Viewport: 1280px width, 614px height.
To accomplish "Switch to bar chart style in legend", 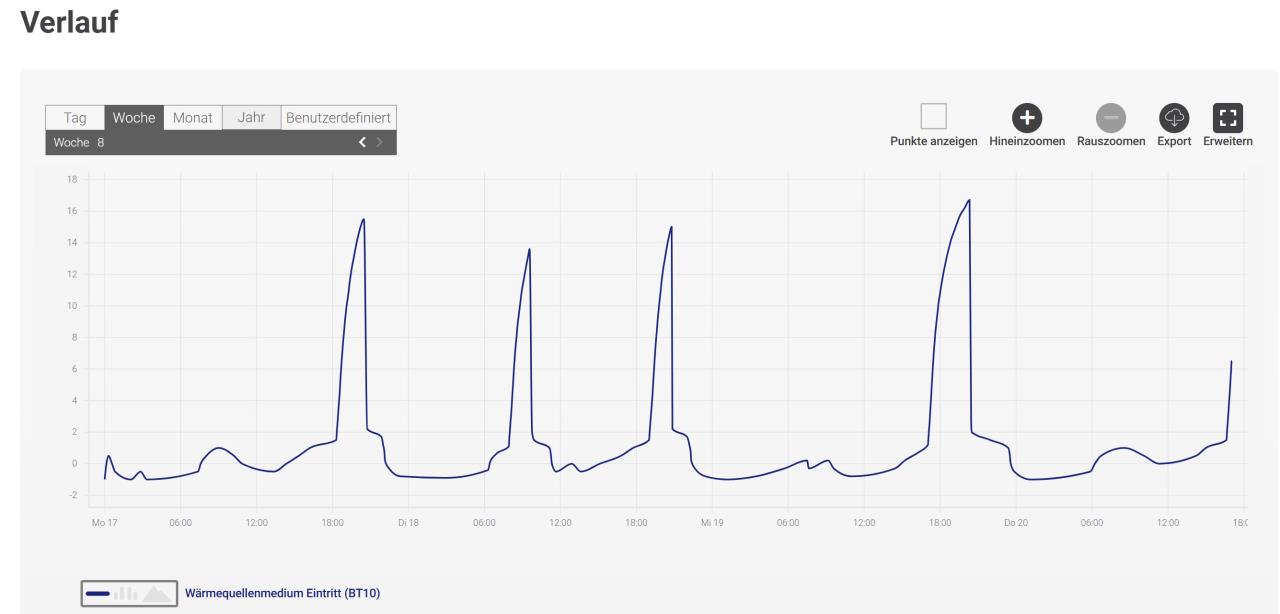I will pos(126,594).
